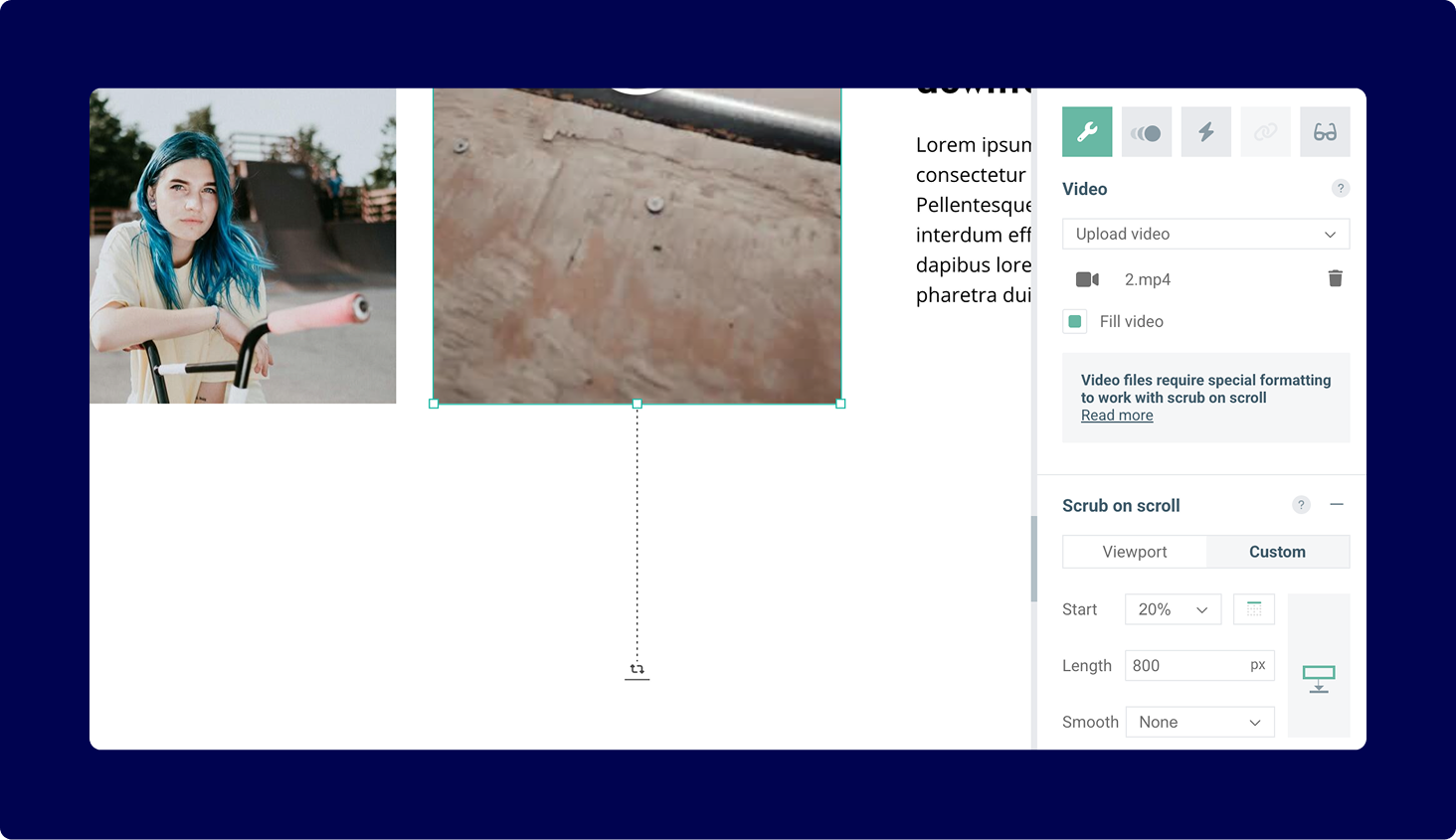Open the lightning bolt interactions tab
1456x840 pixels.
(1206, 132)
